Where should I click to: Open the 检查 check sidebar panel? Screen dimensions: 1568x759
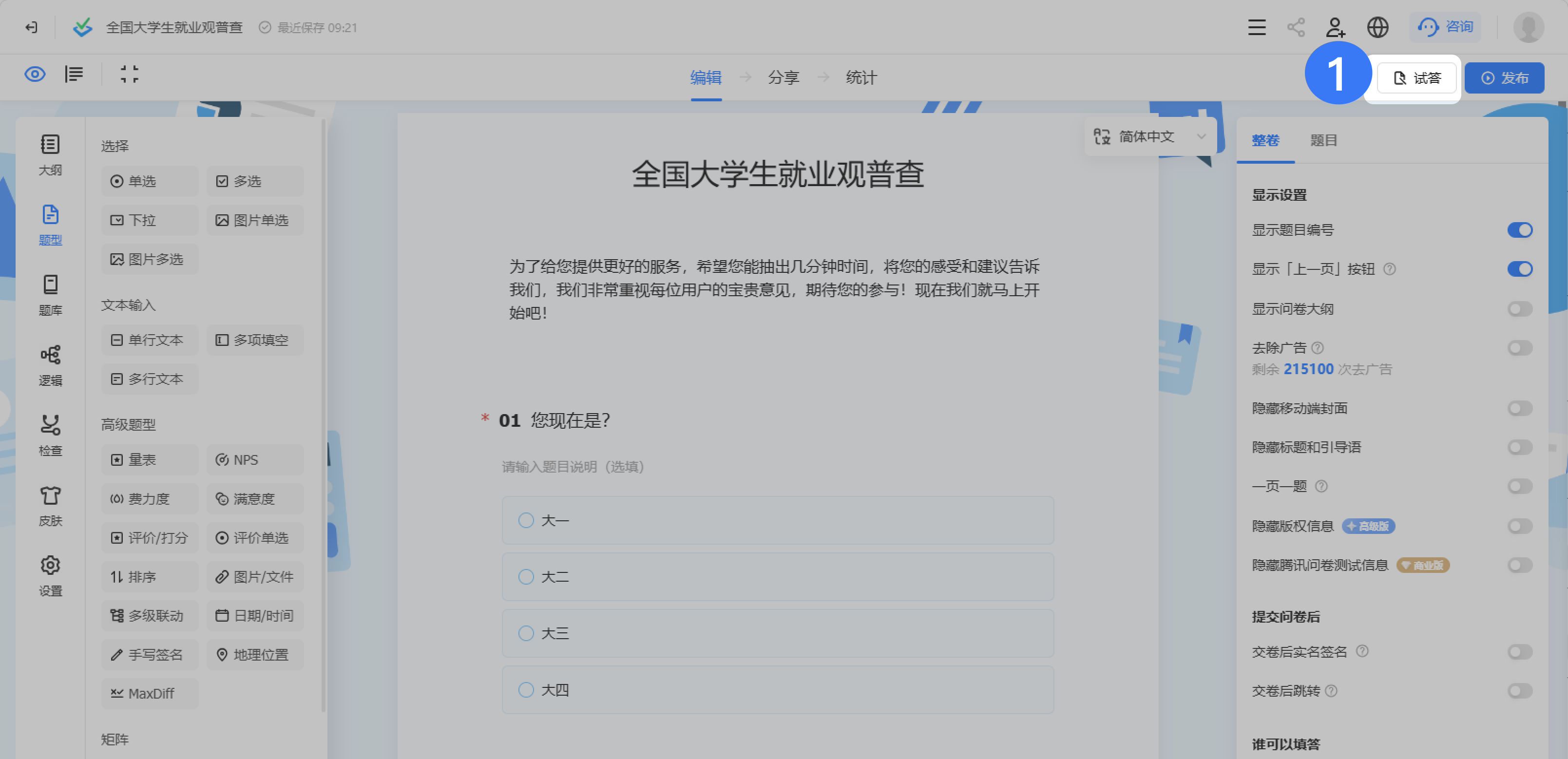[x=50, y=435]
